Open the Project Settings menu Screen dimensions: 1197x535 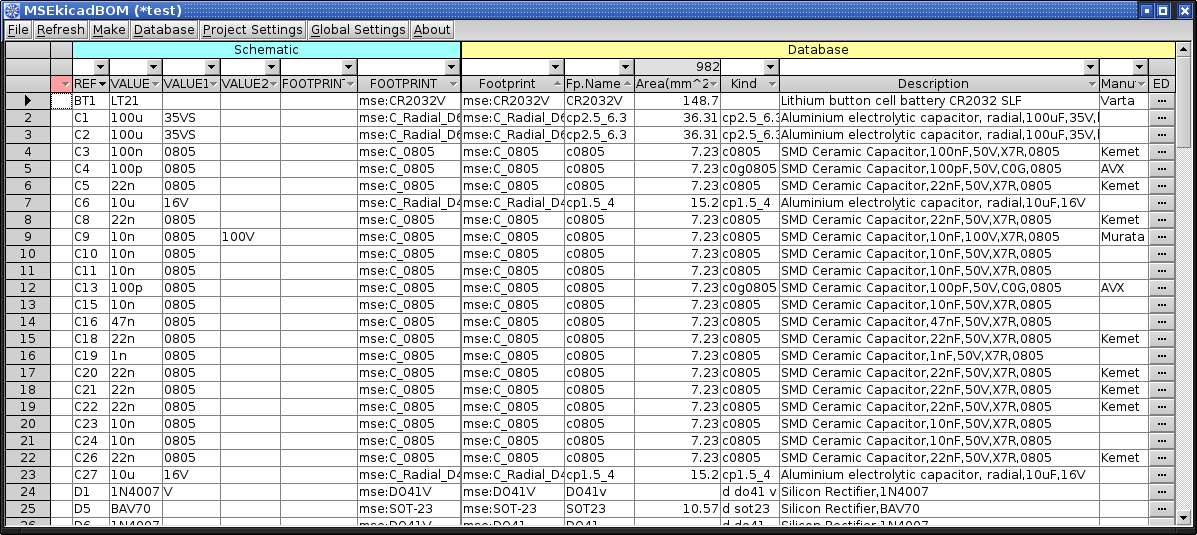pos(252,30)
